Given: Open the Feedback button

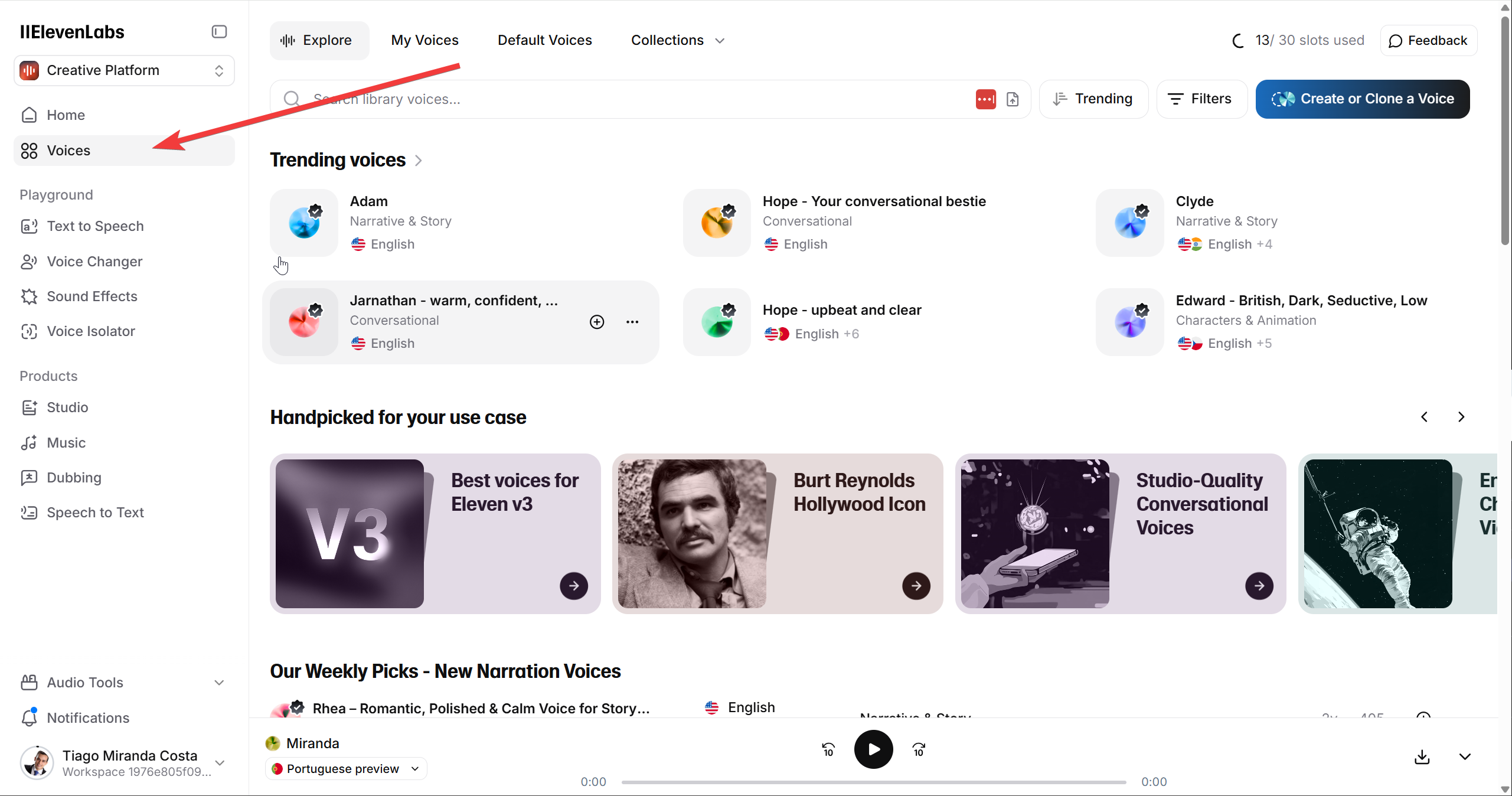Looking at the screenshot, I should tap(1428, 40).
